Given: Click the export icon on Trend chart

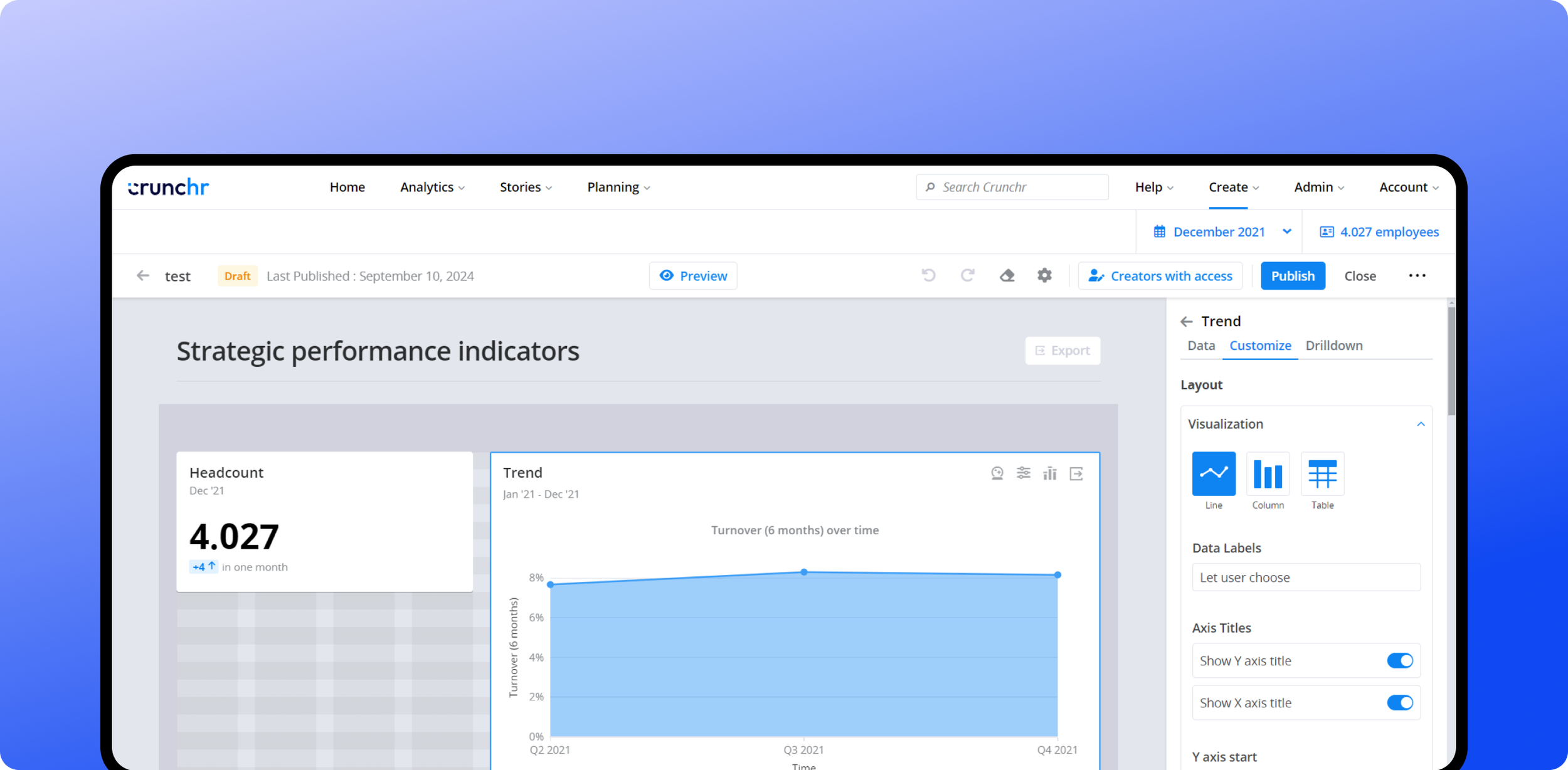Looking at the screenshot, I should pyautogui.click(x=1076, y=473).
